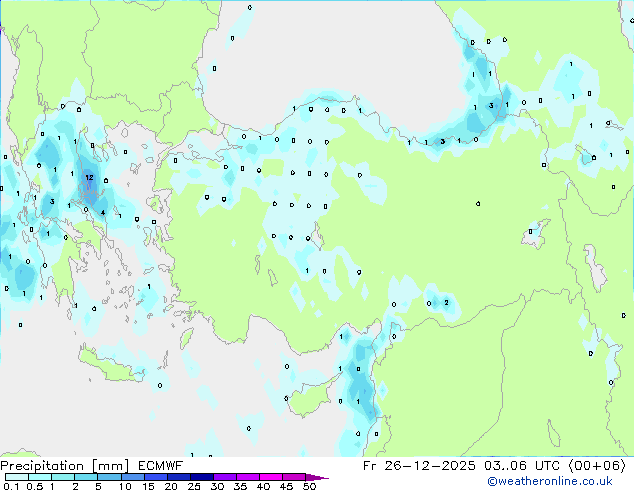The image size is (634, 490).
Task: Click the "20" legend scale label
Action: 171,486
